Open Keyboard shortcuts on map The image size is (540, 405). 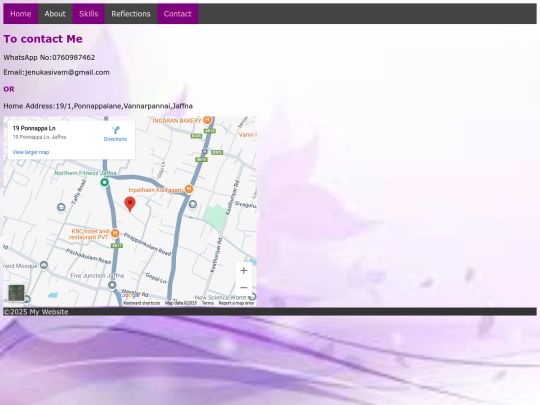(142, 303)
